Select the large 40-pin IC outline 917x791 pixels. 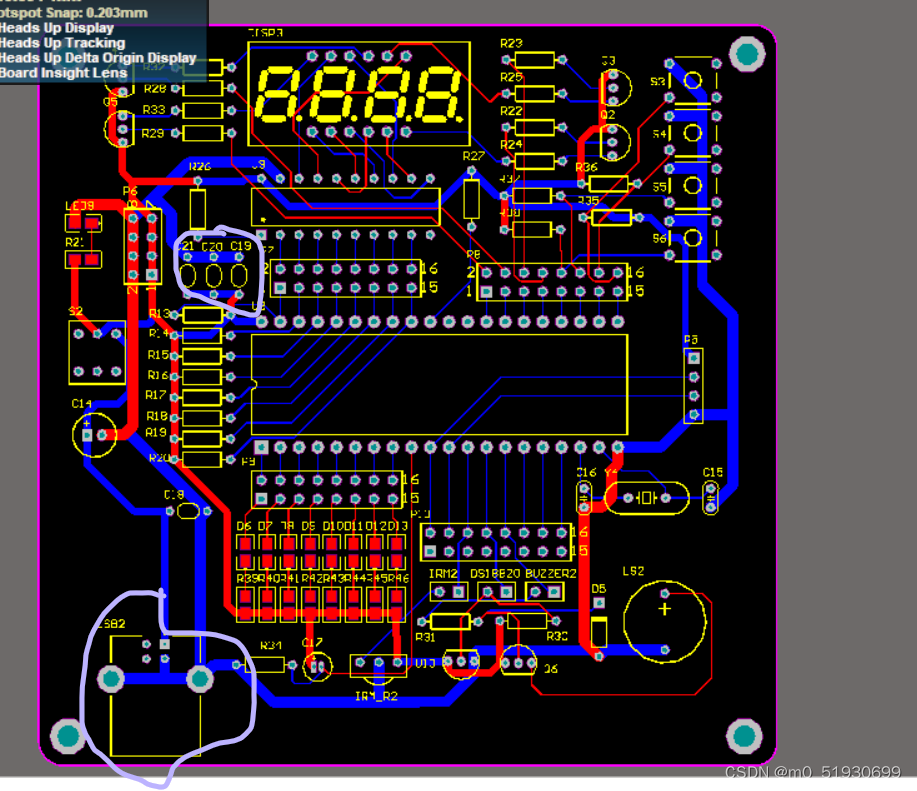pos(439,384)
